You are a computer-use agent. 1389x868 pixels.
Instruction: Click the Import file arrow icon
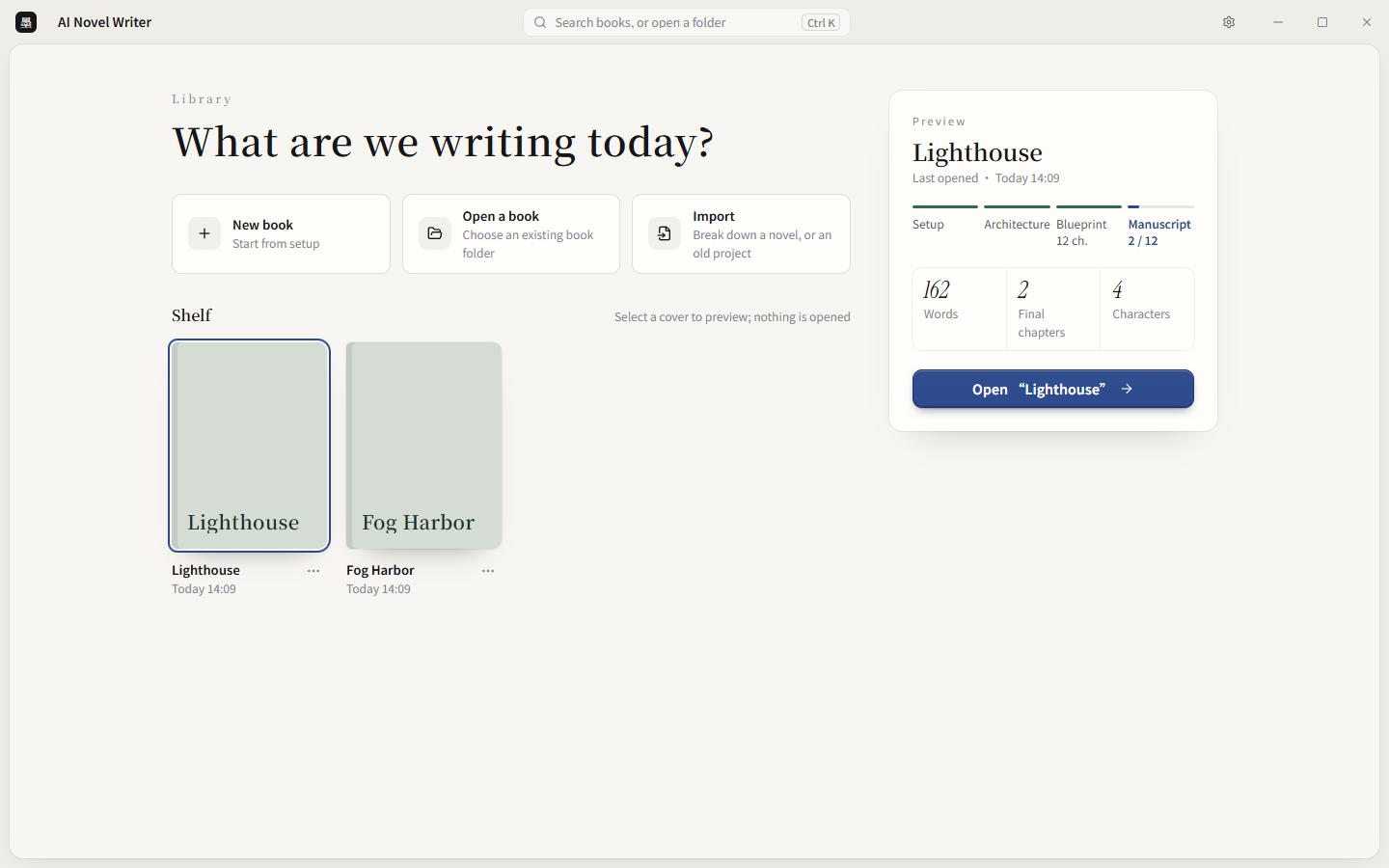click(665, 233)
